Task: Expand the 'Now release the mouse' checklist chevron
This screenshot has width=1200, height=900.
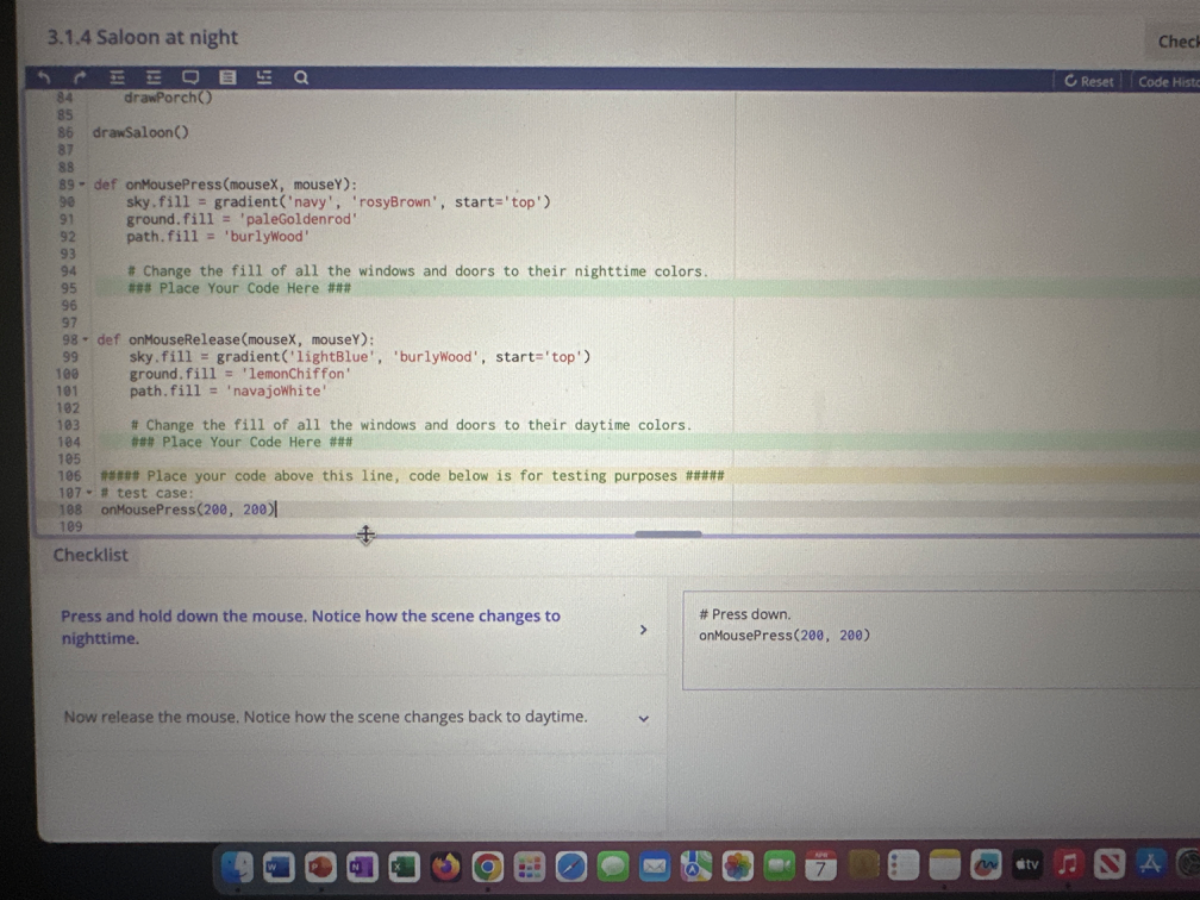Action: [x=644, y=717]
